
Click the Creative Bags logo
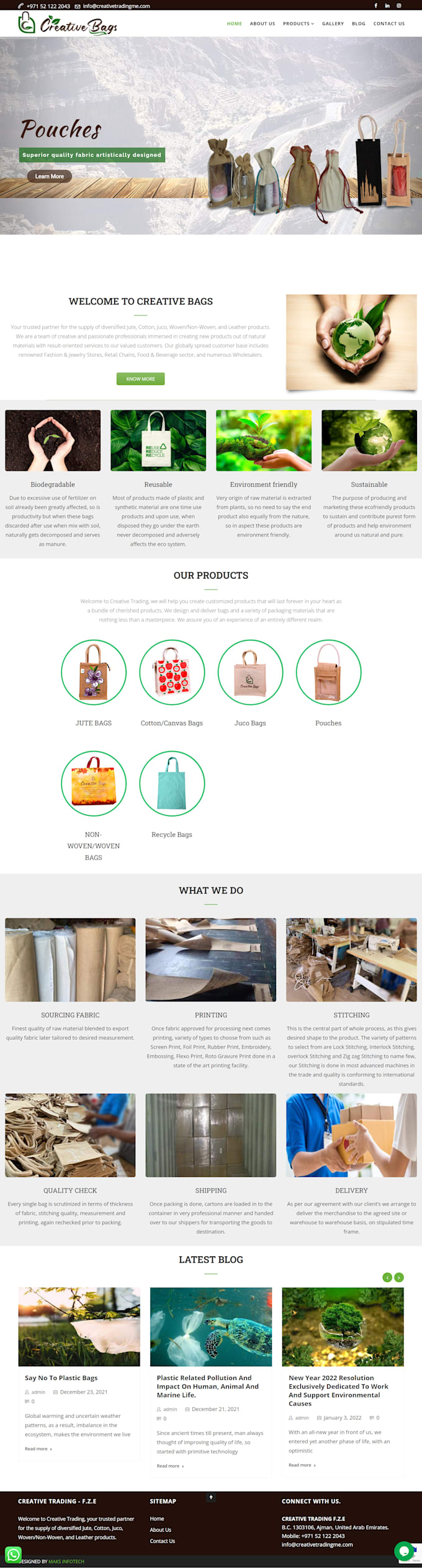tap(68, 24)
